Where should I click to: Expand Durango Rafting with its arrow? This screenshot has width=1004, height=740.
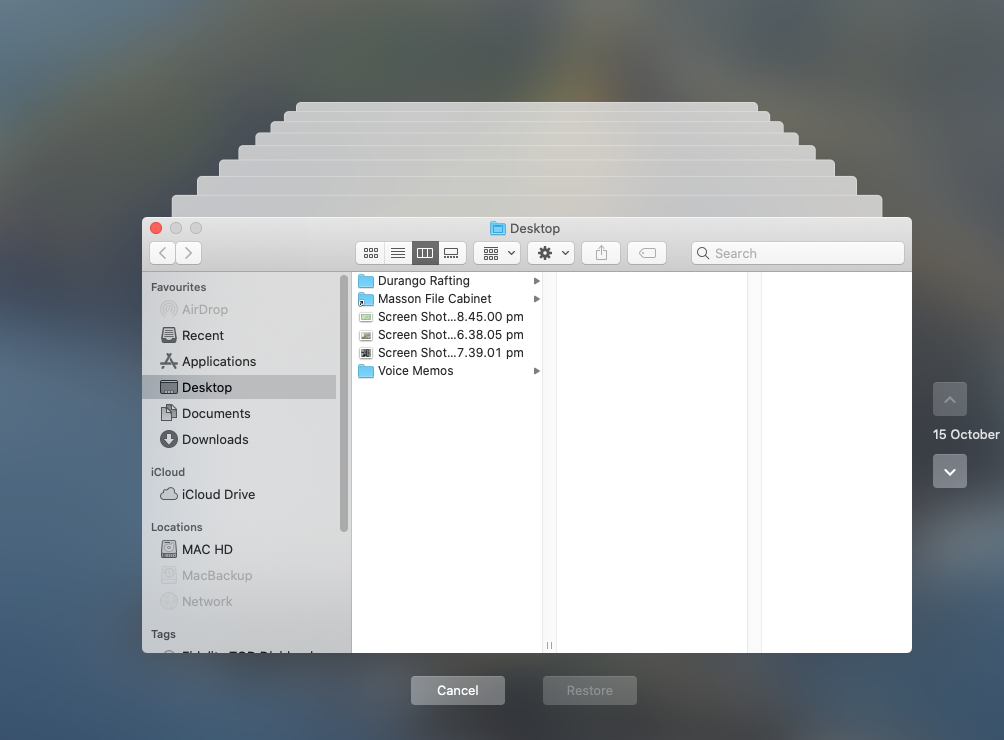pyautogui.click(x=537, y=281)
